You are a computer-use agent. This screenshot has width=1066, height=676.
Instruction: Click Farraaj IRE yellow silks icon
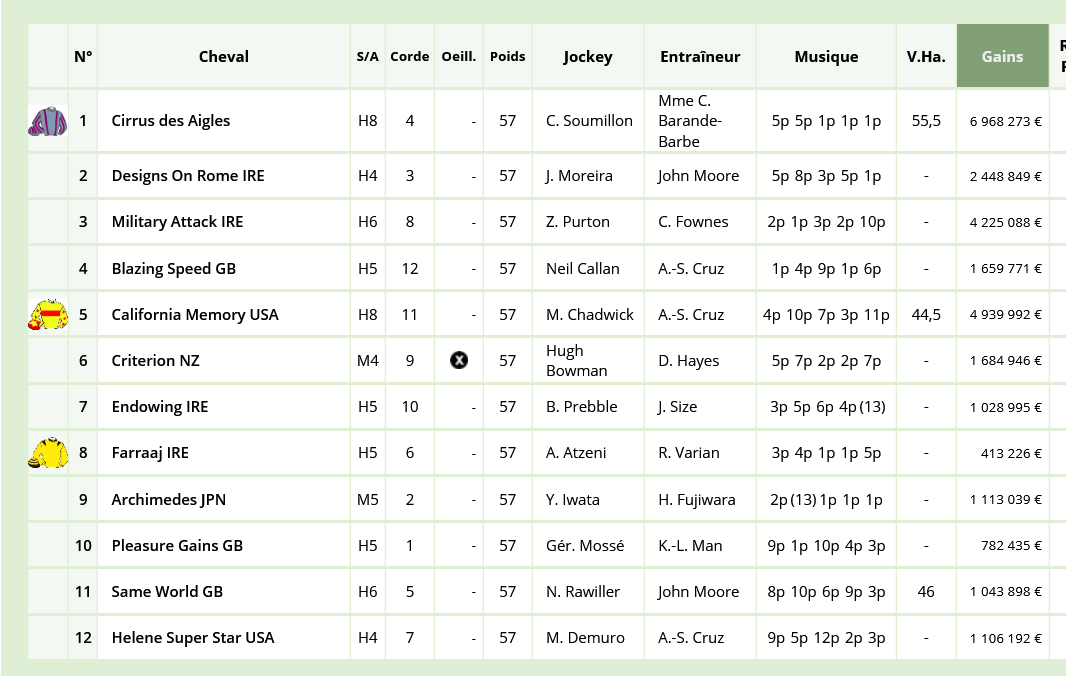click(48, 453)
